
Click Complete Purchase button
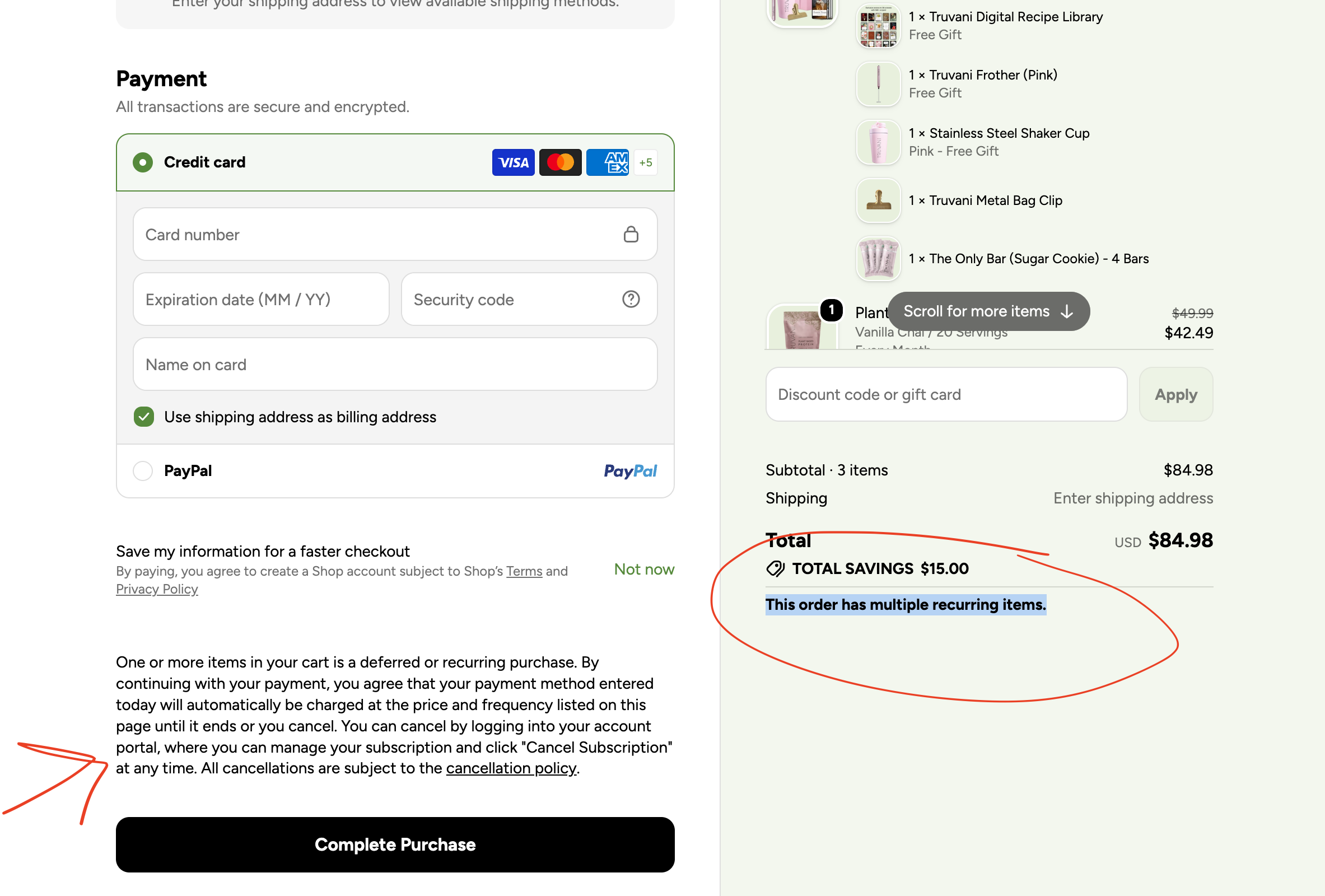395,844
